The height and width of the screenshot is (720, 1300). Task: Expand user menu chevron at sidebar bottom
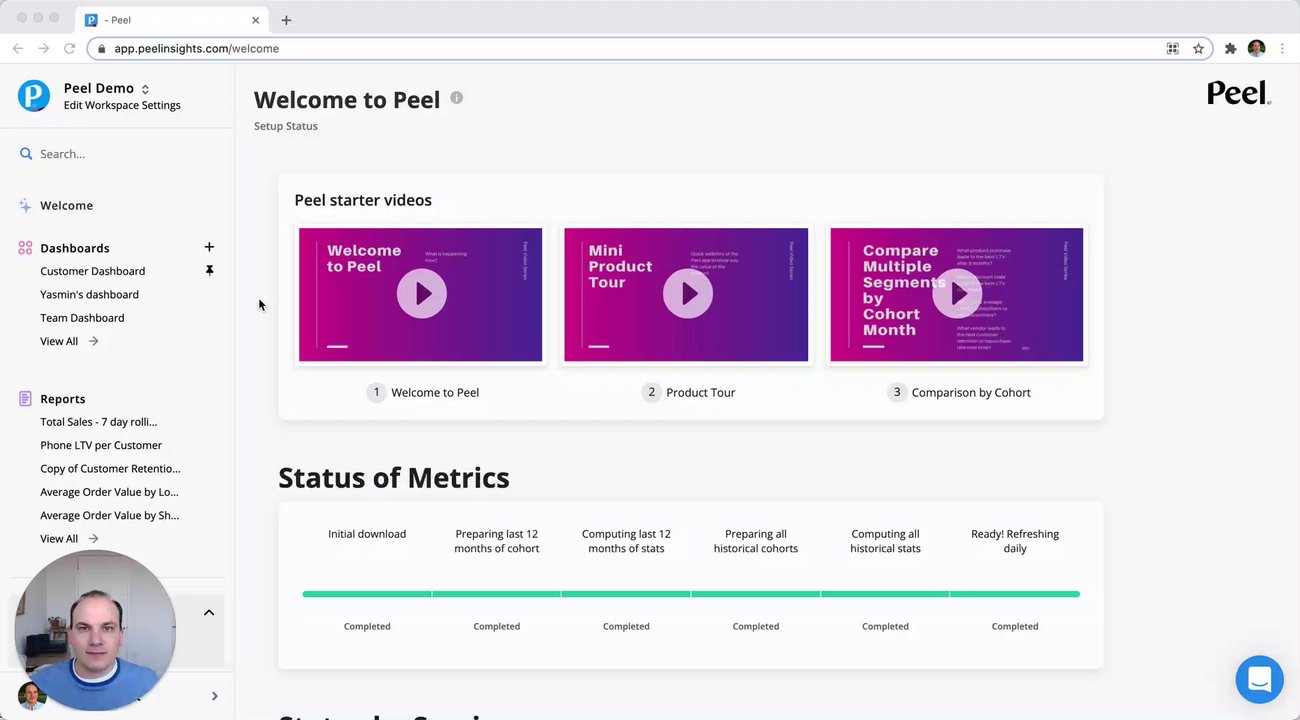(x=214, y=696)
